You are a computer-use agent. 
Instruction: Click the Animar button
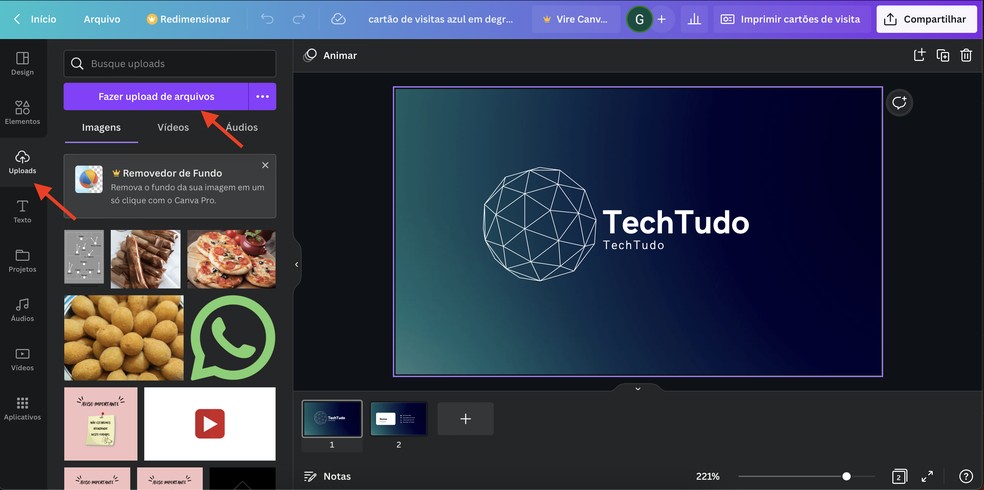(x=330, y=55)
